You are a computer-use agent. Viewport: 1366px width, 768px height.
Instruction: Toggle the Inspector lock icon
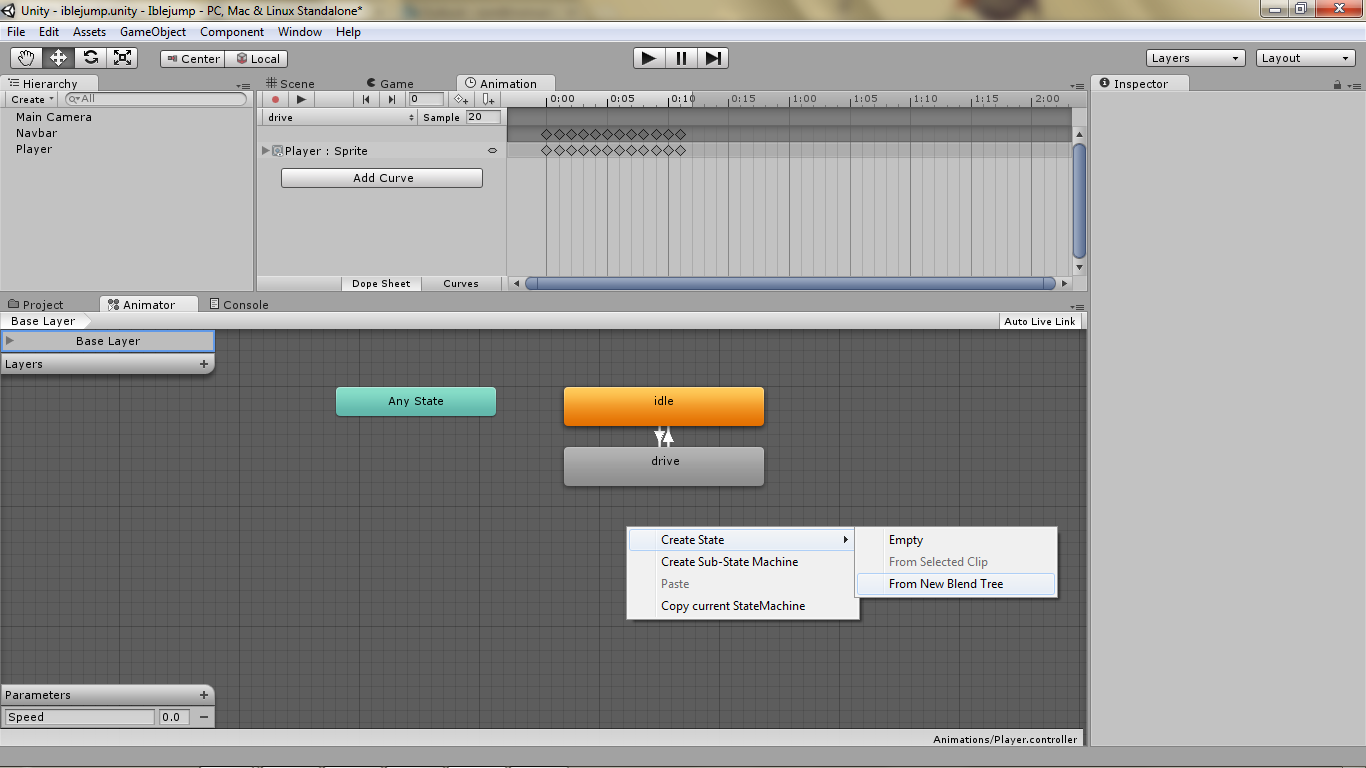pyautogui.click(x=1337, y=85)
